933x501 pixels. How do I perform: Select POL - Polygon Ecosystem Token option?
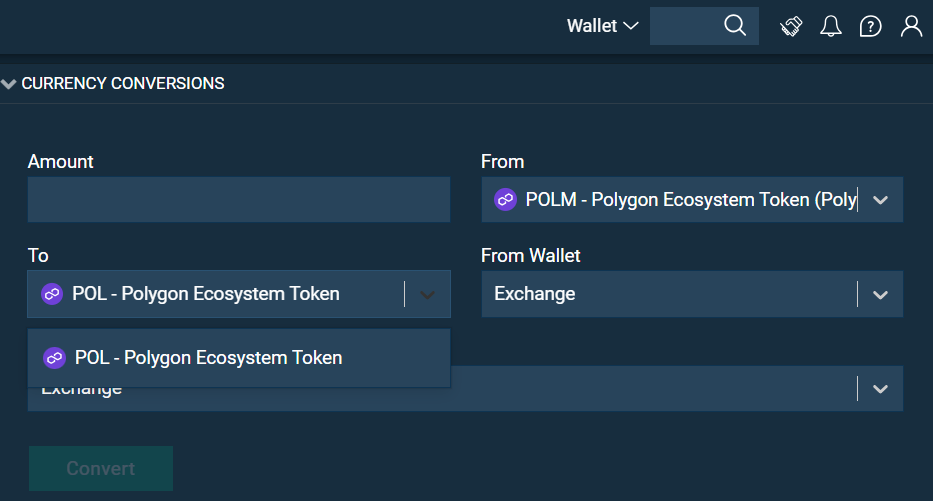239,358
